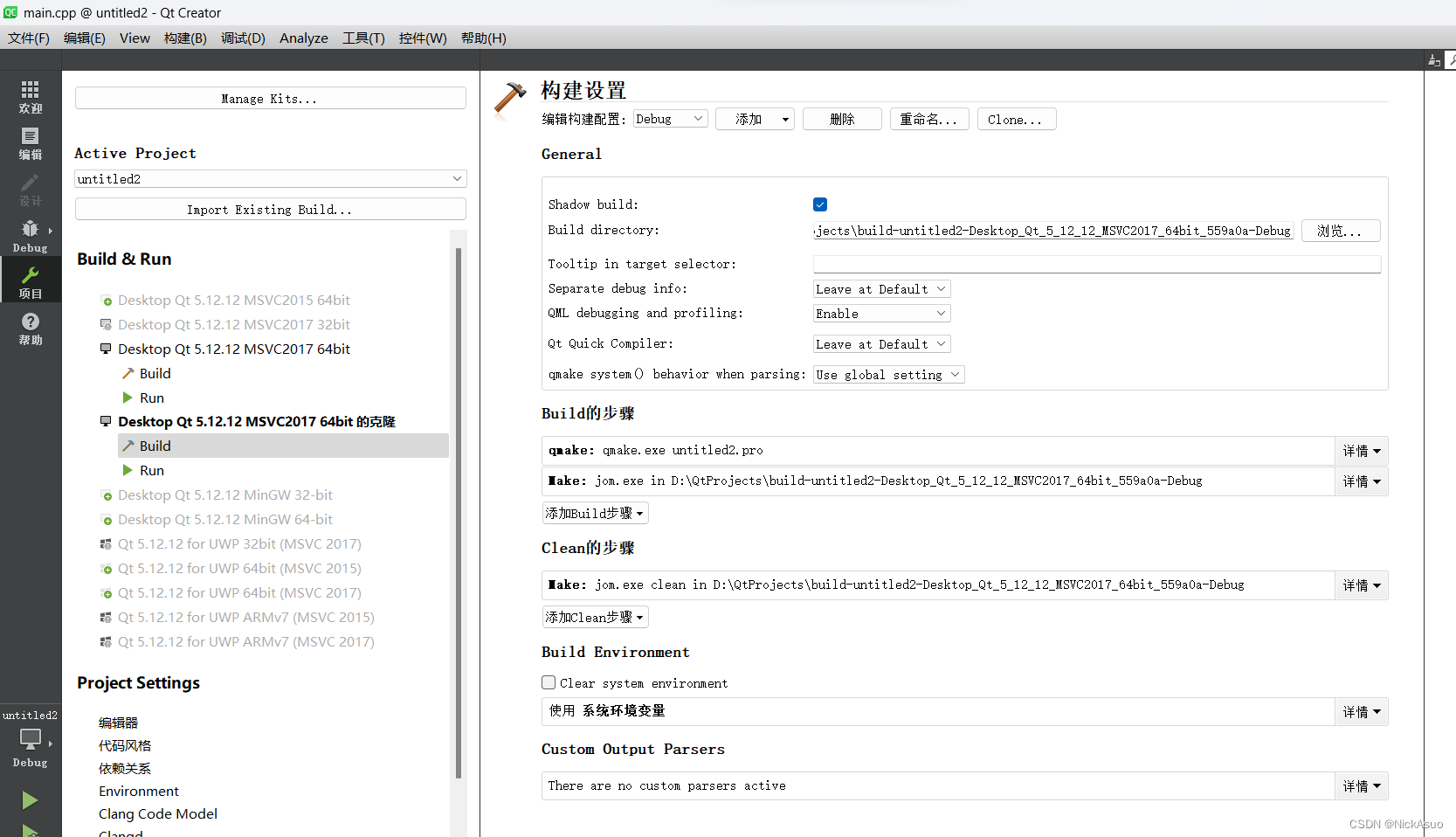Viewport: 1456px width, 837px height.
Task: Open the View menu
Action: (x=135, y=38)
